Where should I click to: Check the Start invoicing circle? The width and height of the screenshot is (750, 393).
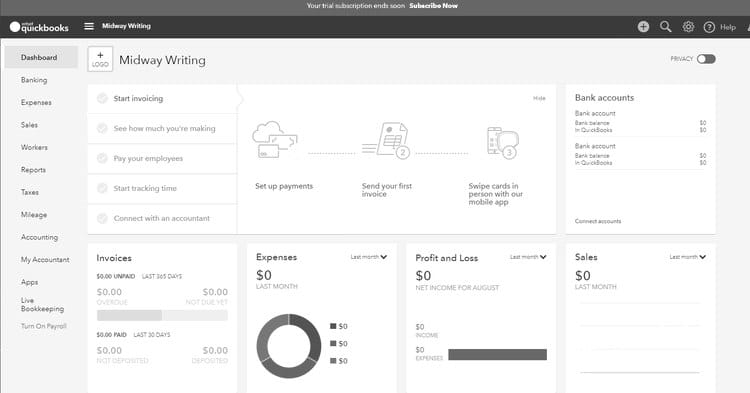(102, 98)
